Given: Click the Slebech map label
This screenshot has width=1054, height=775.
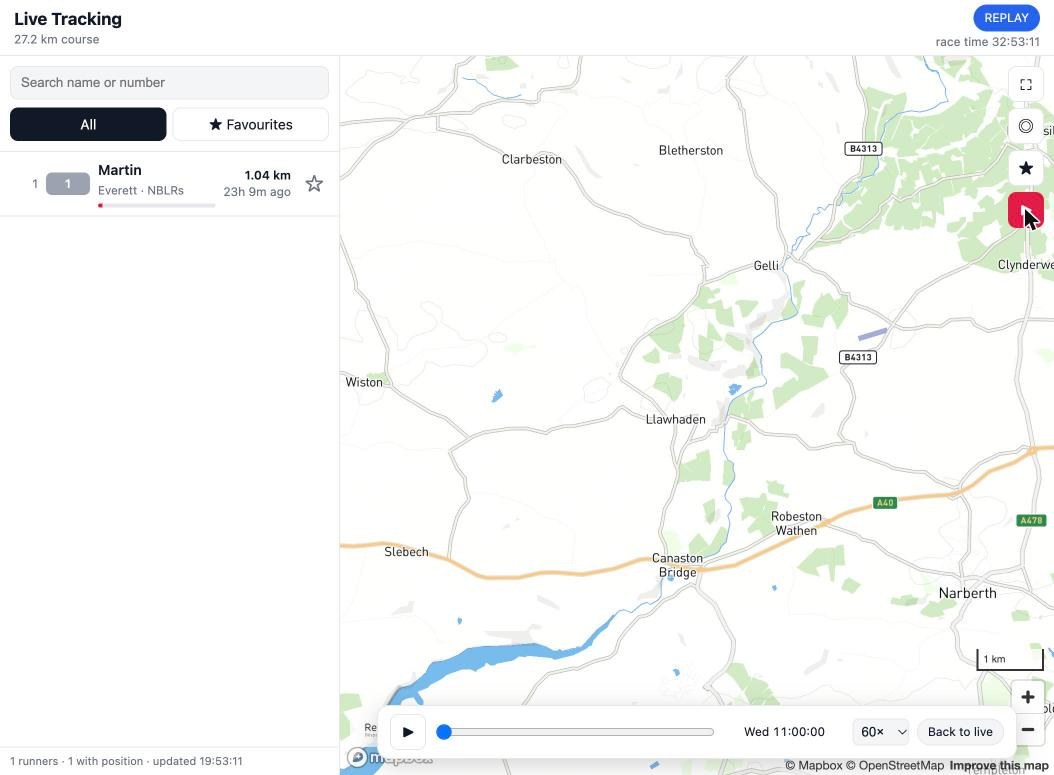Looking at the screenshot, I should 406,552.
